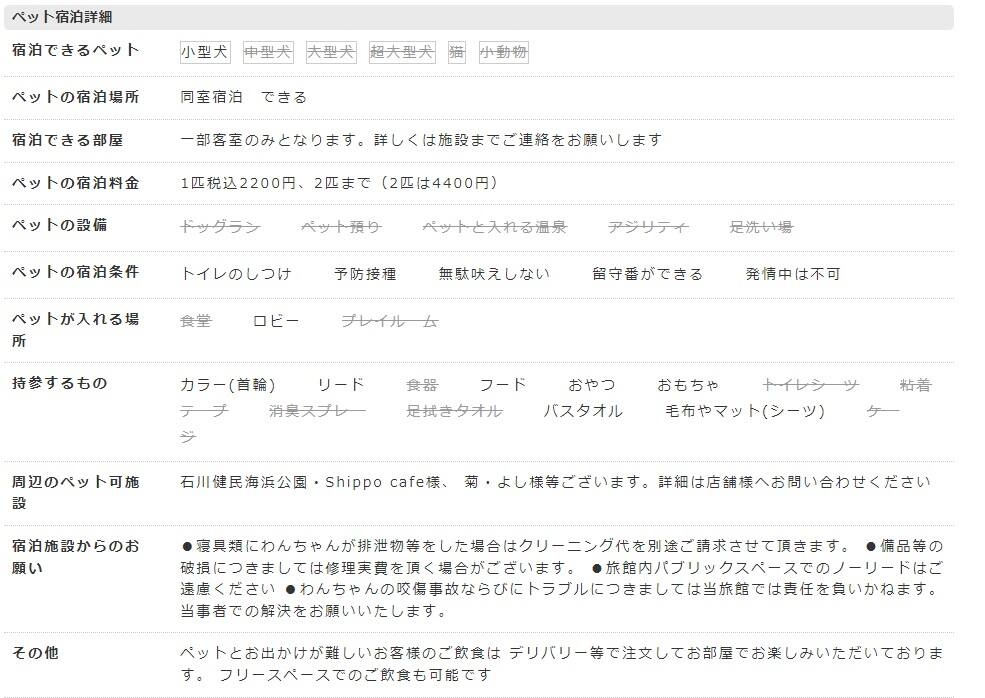Image resolution: width=985 pixels, height=698 pixels.
Task: Click the 留守番ができる condition
Action: click(x=648, y=274)
